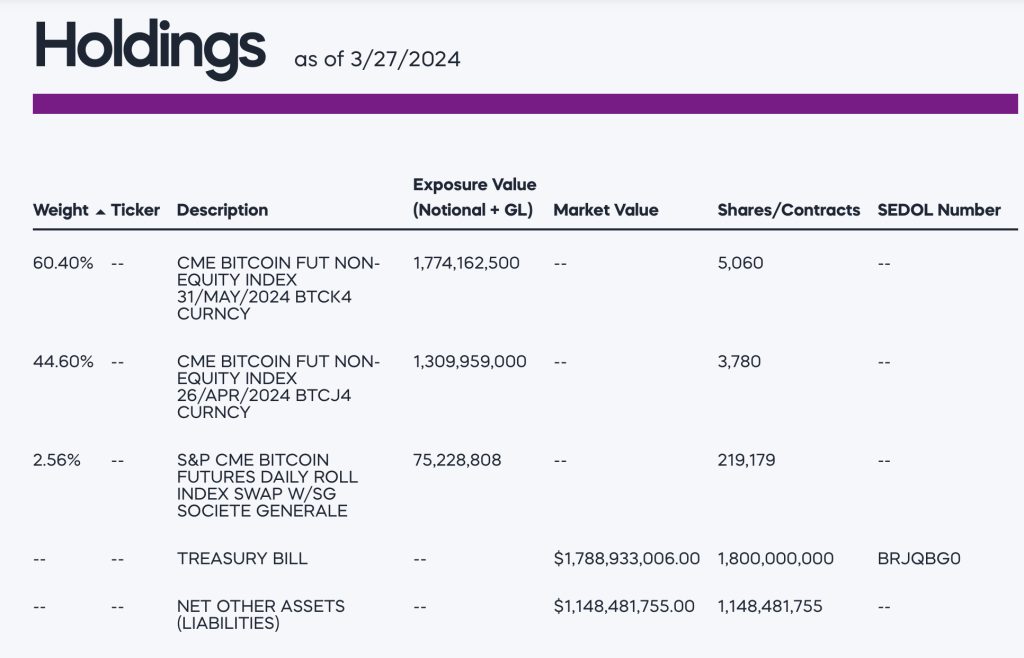This screenshot has height=658, width=1024.
Task: Click the Market Value column header
Action: (x=605, y=210)
